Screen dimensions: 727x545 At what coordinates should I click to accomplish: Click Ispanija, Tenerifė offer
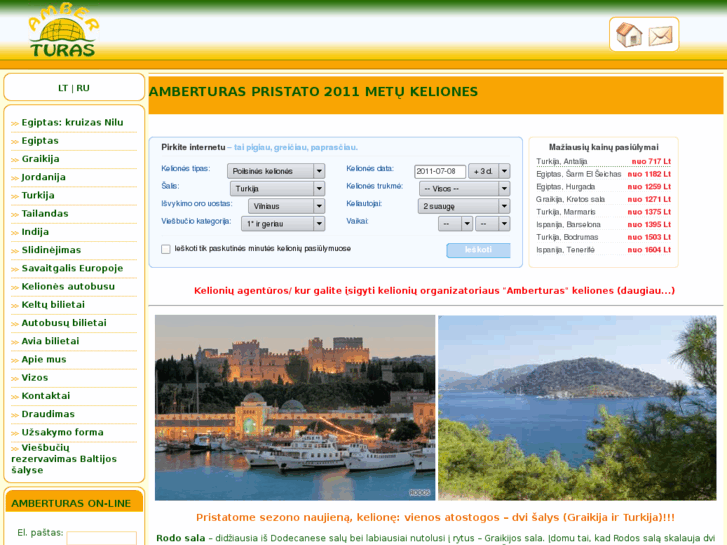[x=603, y=250]
